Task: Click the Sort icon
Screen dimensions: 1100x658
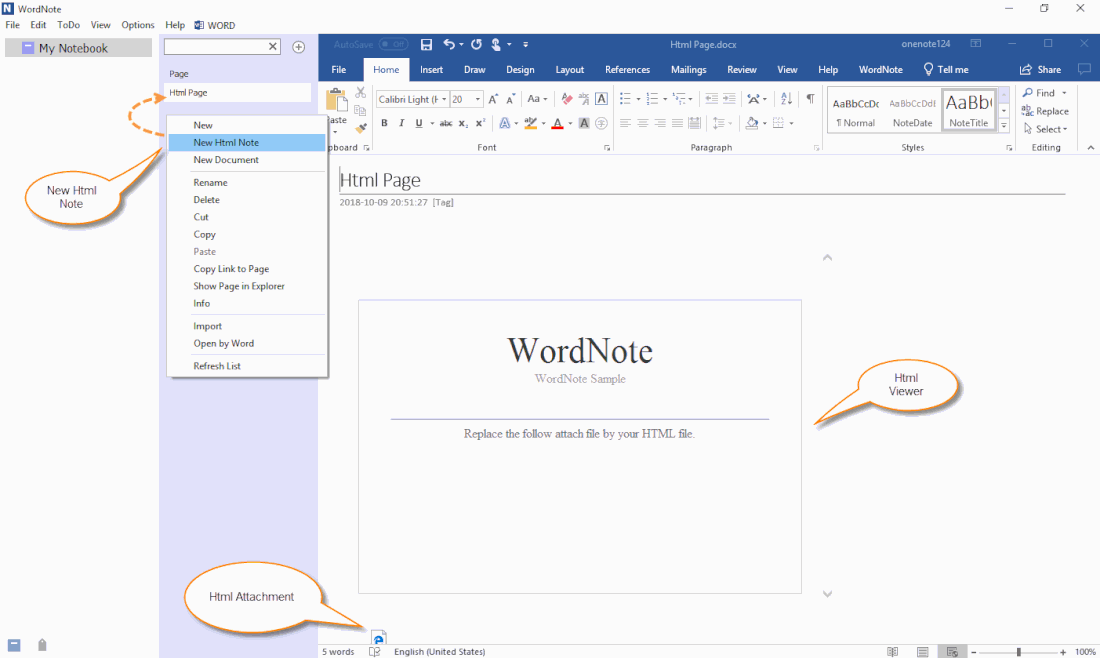Action: pyautogui.click(x=786, y=99)
